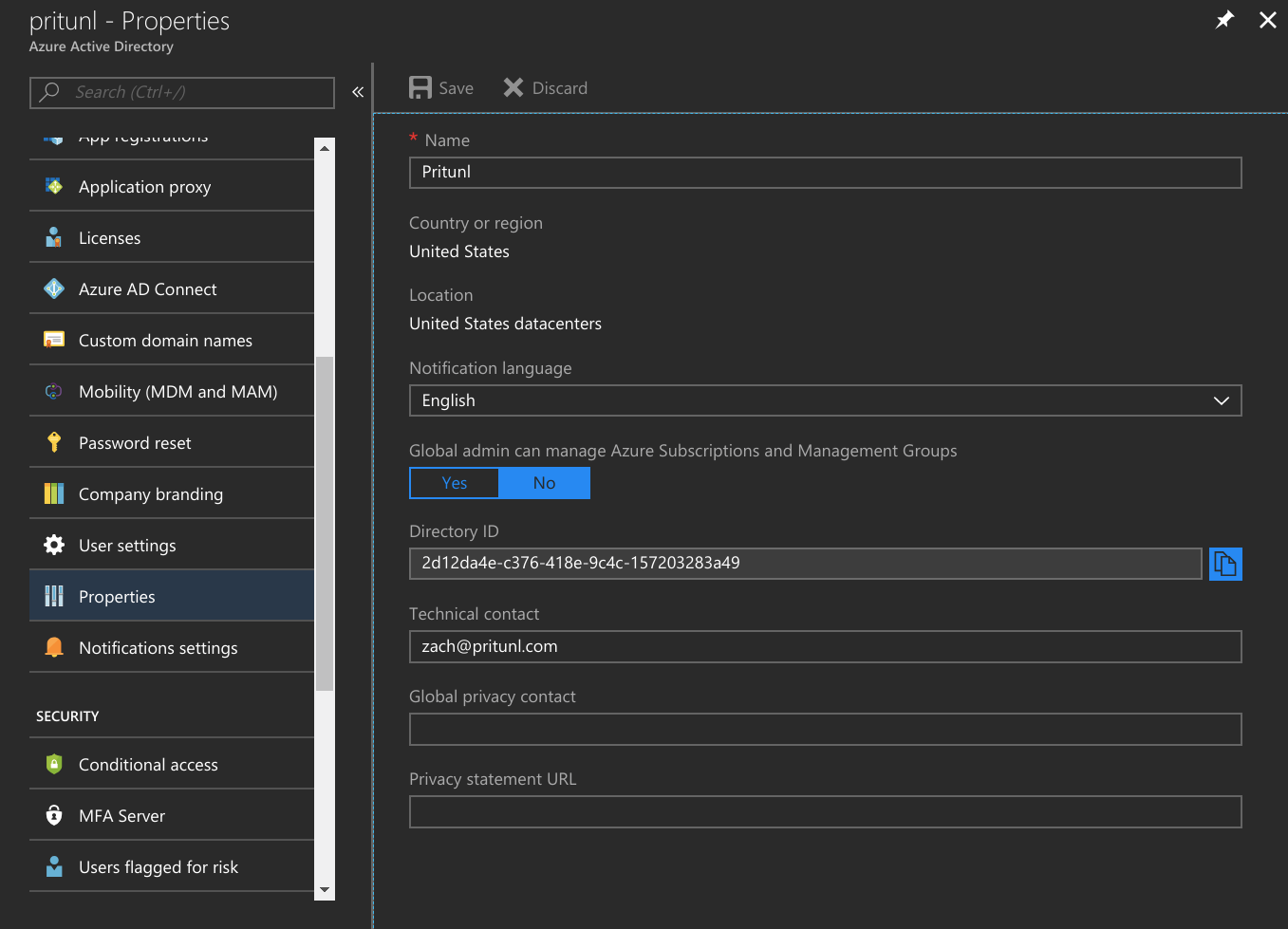Click the Notifications settings bell icon
This screenshot has height=929, width=1288.
click(x=54, y=647)
